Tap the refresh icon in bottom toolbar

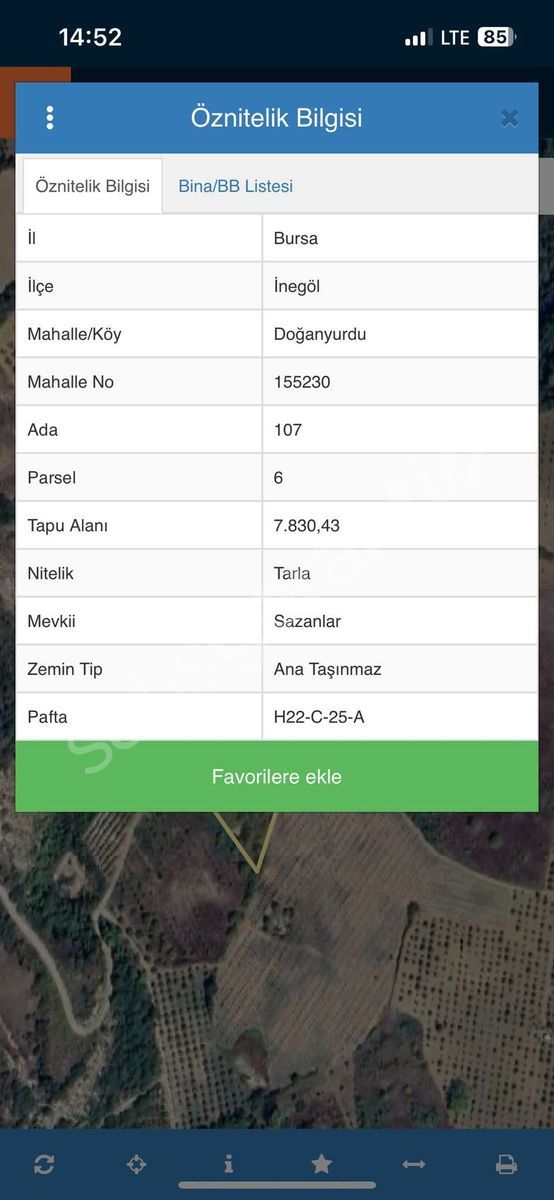pos(44,1164)
